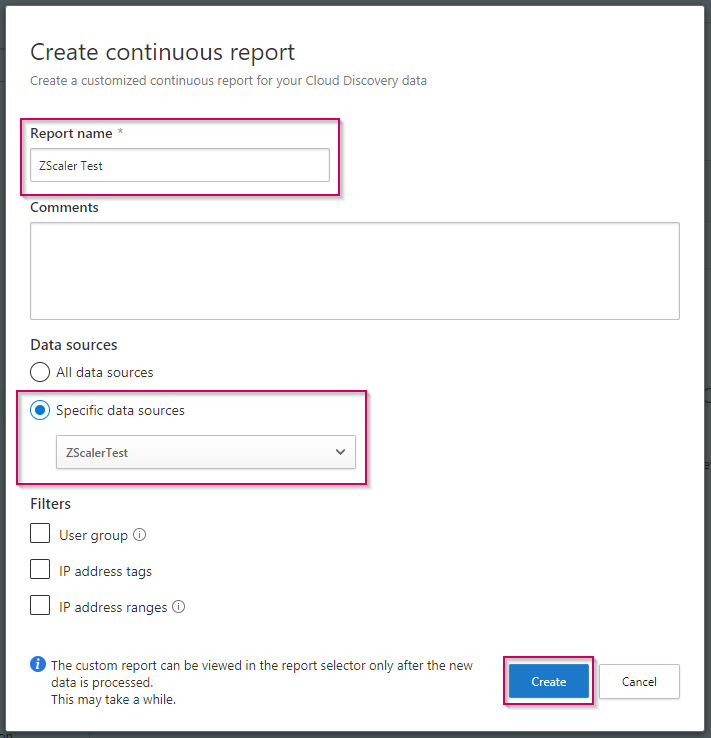Tick the IP address tags checkbox
Image resolution: width=711 pixels, height=738 pixels.
(40, 570)
